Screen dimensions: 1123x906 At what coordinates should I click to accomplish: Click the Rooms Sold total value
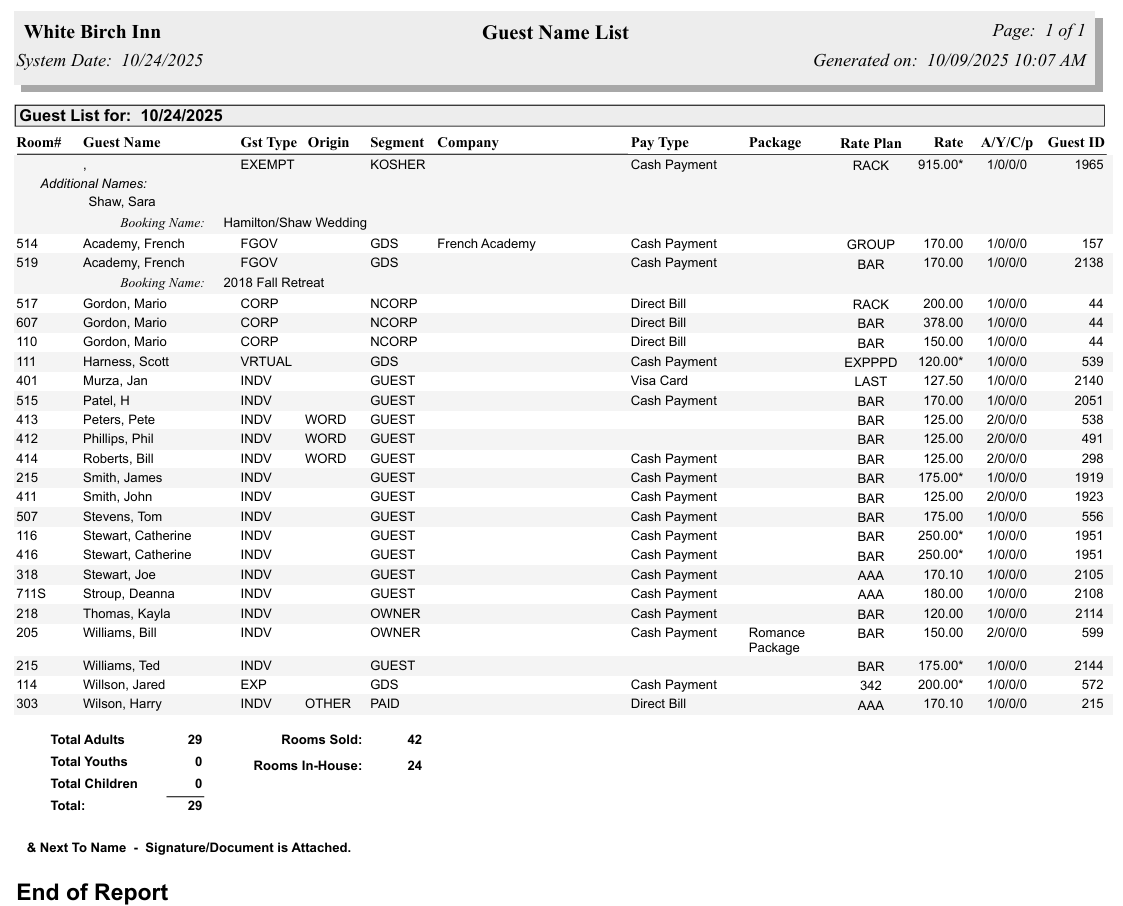414,740
